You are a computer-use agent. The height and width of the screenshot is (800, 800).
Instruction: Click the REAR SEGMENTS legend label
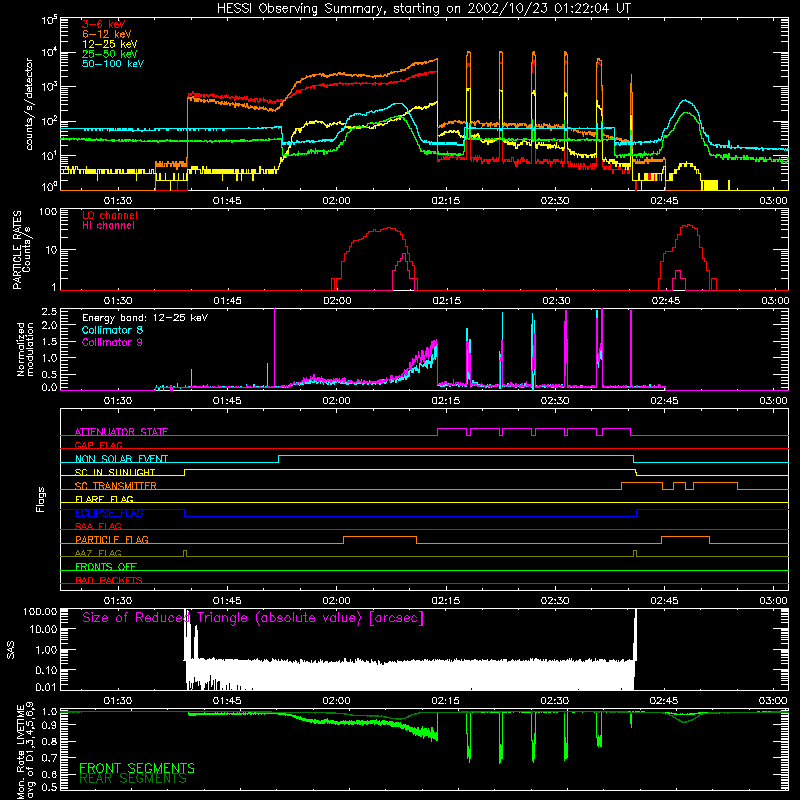pos(133,779)
